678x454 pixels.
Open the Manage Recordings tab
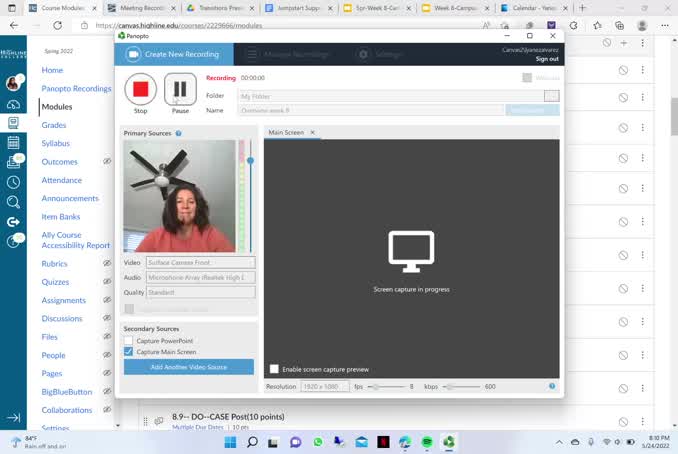pos(288,54)
